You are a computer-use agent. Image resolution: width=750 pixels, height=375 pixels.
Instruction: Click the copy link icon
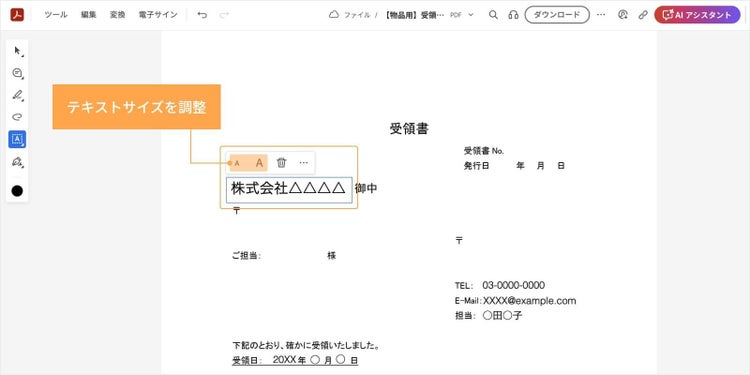coord(643,15)
